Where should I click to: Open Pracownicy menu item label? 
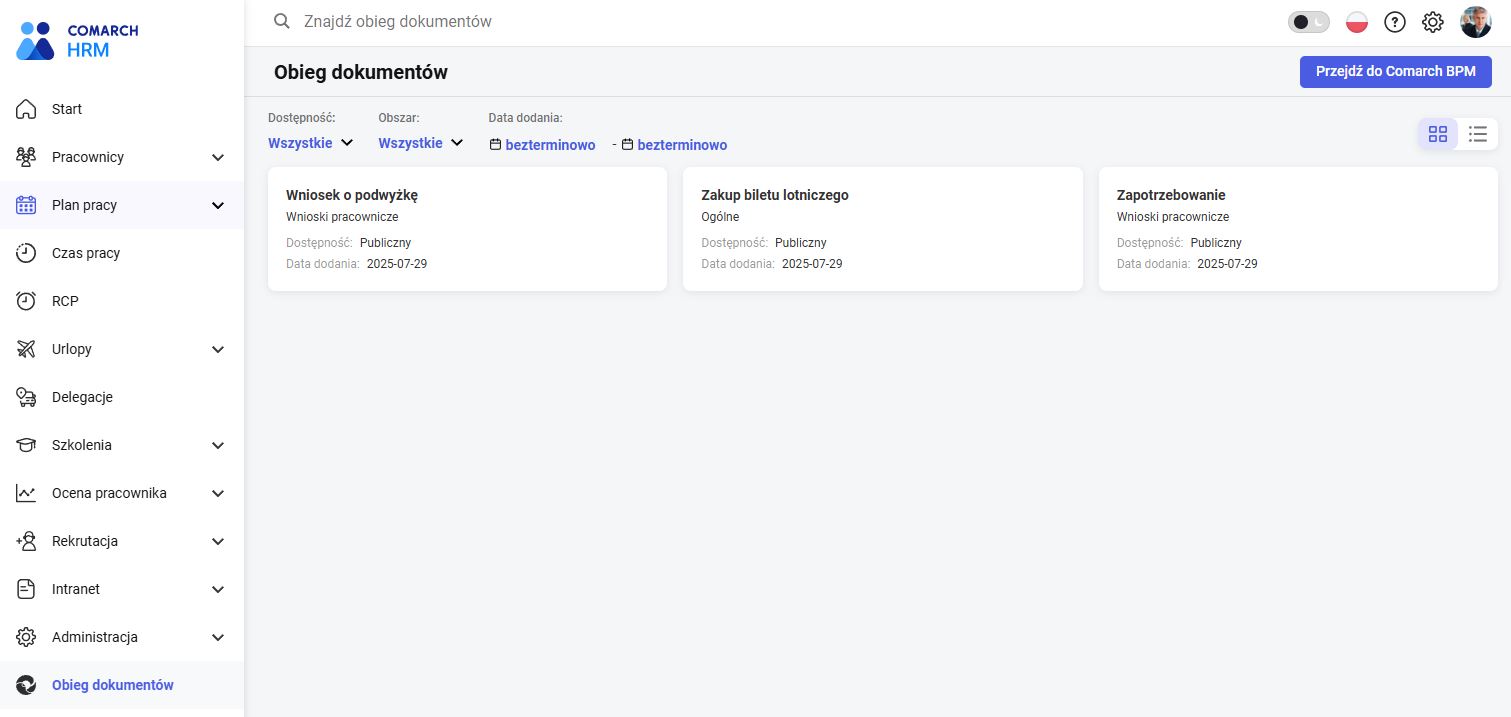[x=88, y=157]
